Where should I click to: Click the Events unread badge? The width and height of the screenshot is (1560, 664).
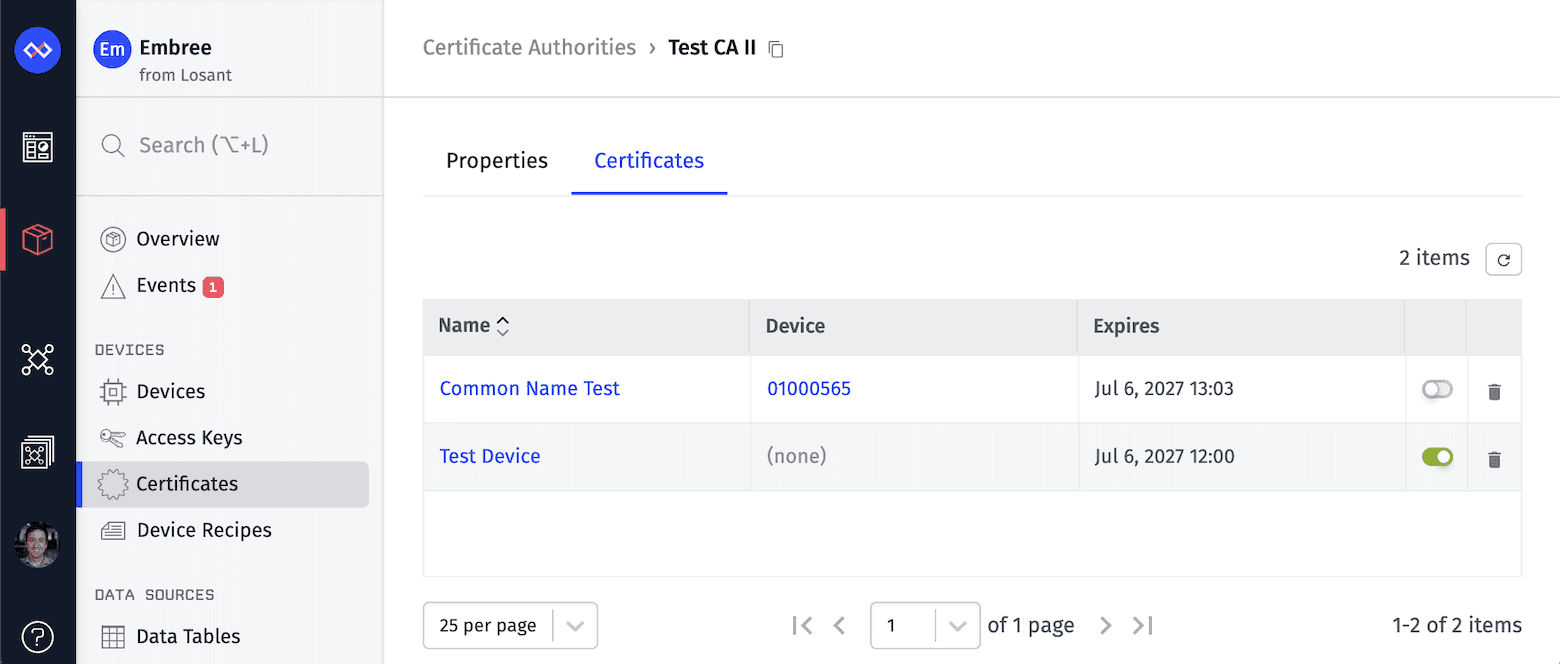(x=213, y=287)
